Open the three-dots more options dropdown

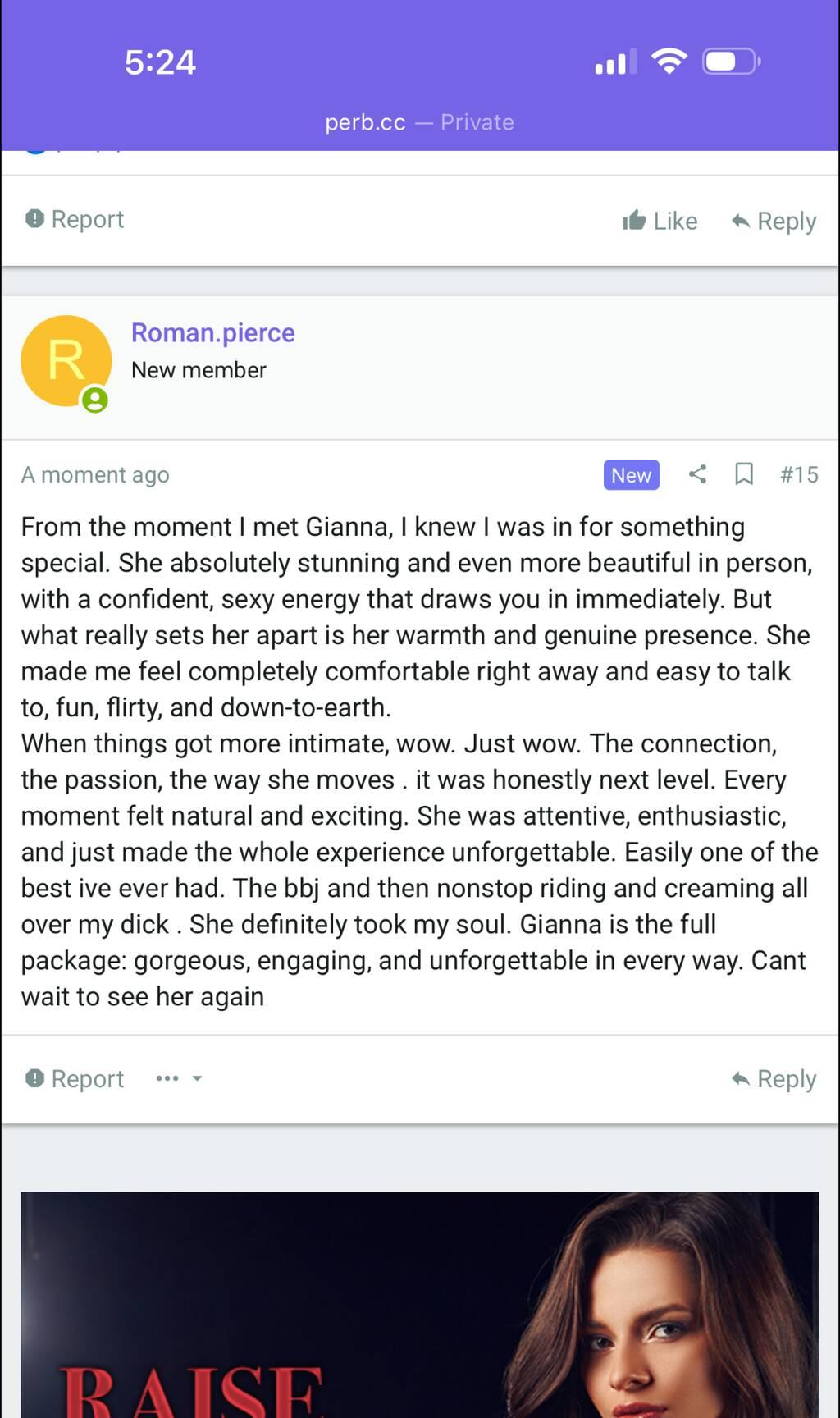point(179,1078)
